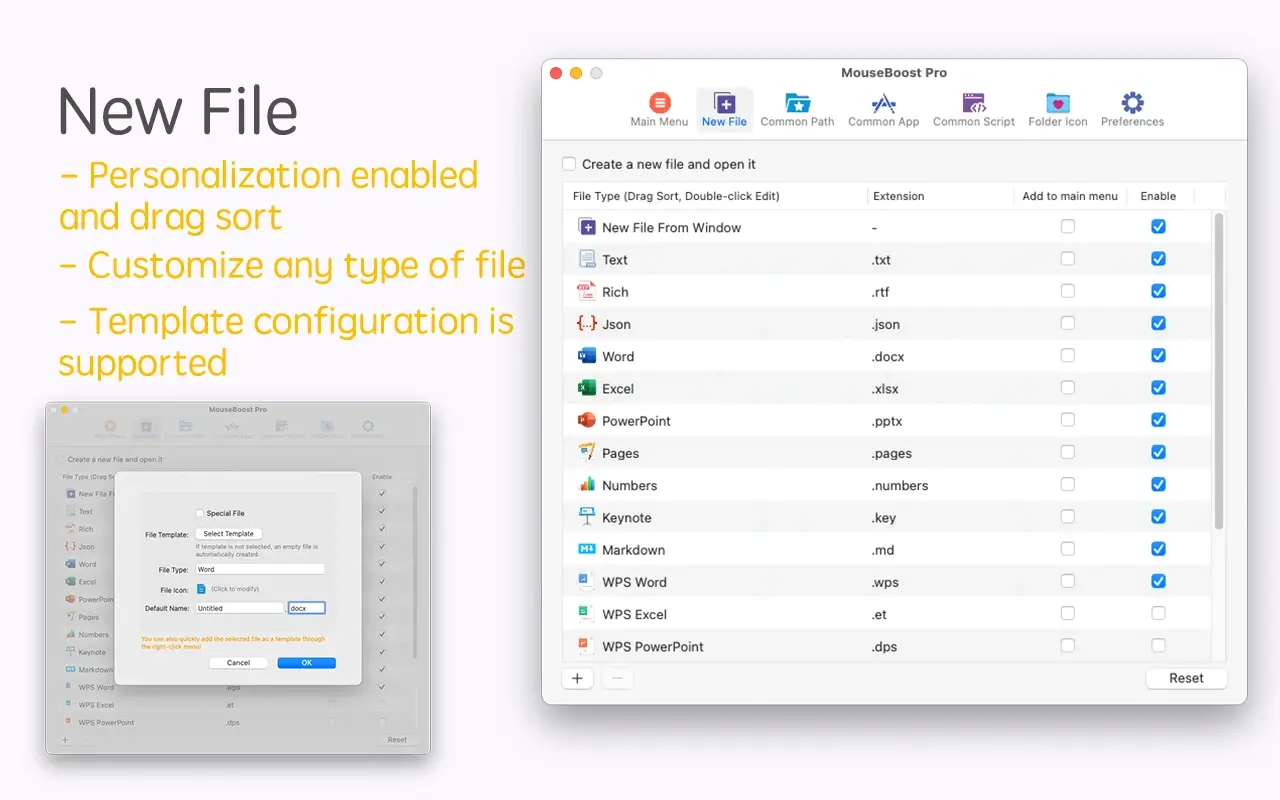Click the OK button in template dialog
This screenshot has width=1280, height=800.
click(x=306, y=663)
